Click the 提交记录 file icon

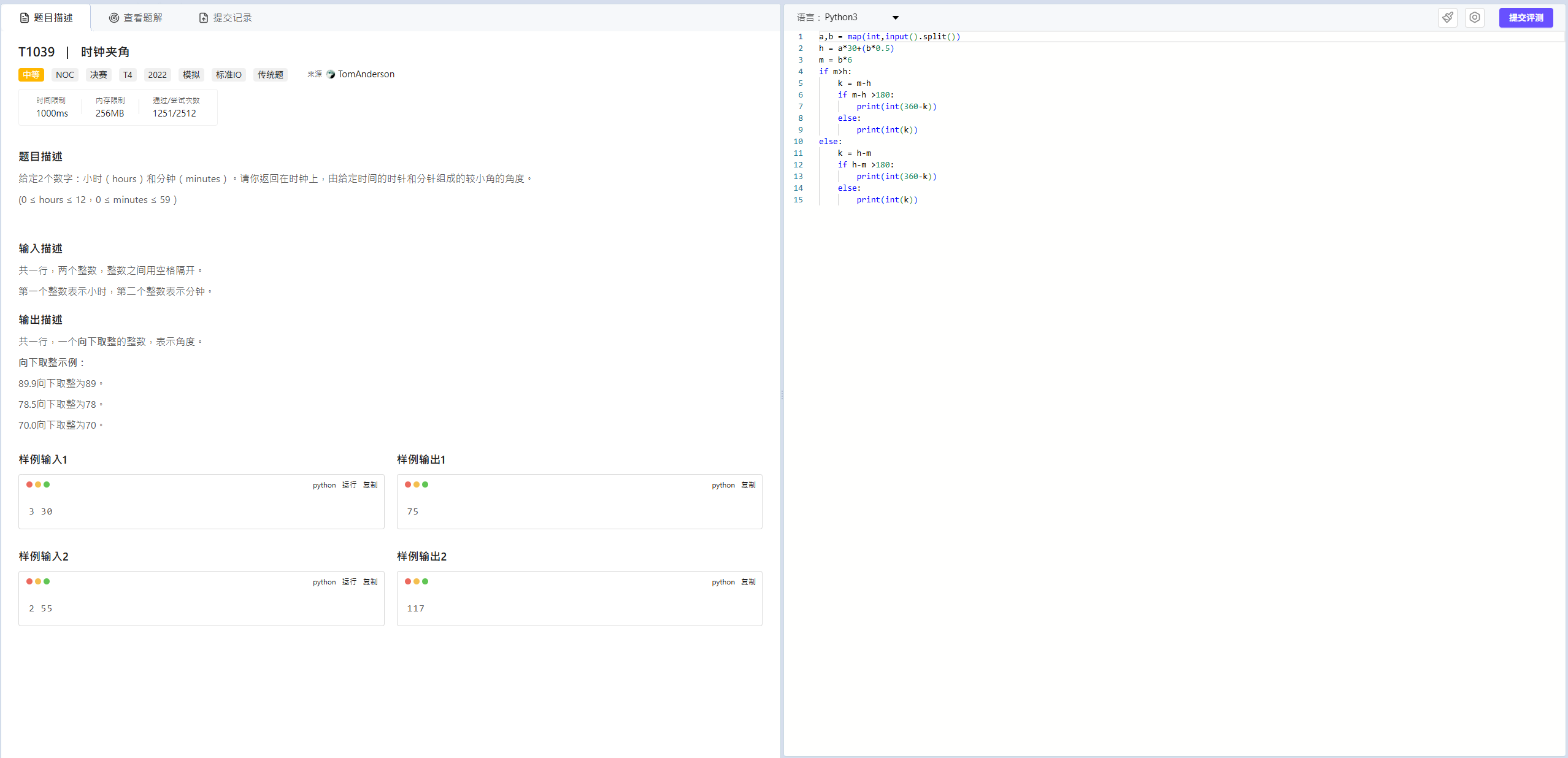(203, 18)
